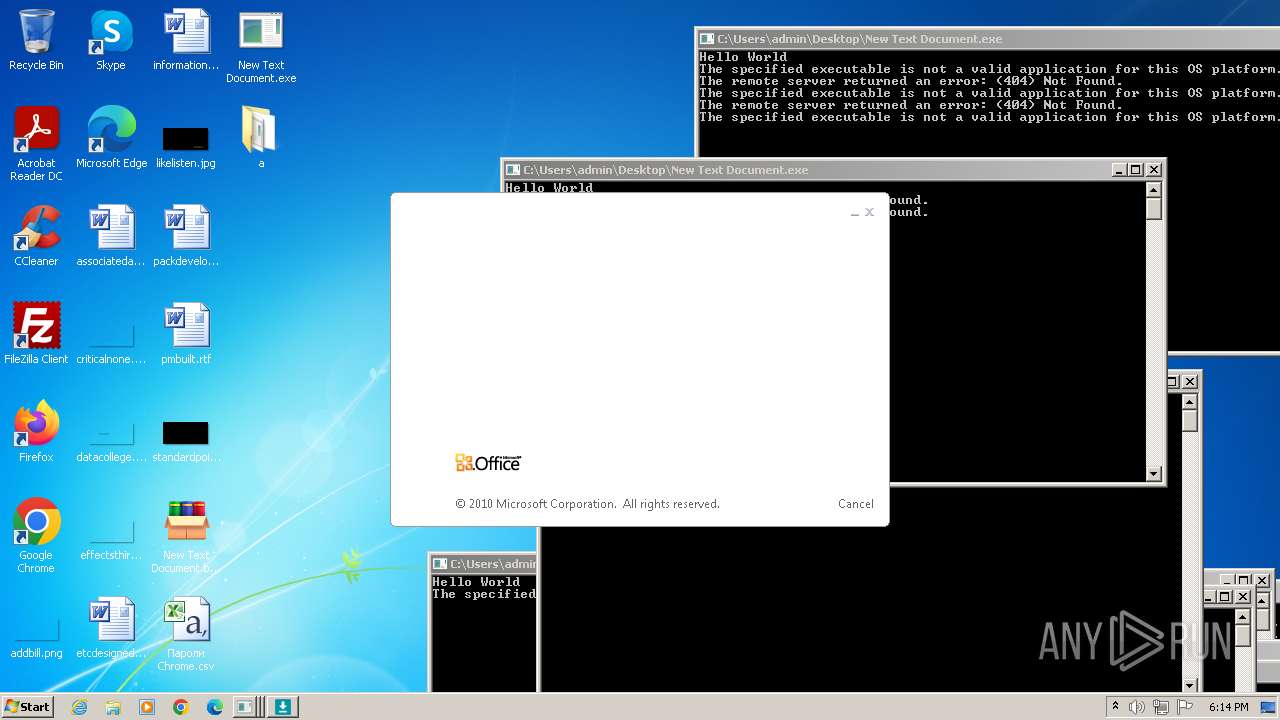1280x720 pixels.
Task: Open the Recycle Bin desktop icon
Action: [x=36, y=41]
